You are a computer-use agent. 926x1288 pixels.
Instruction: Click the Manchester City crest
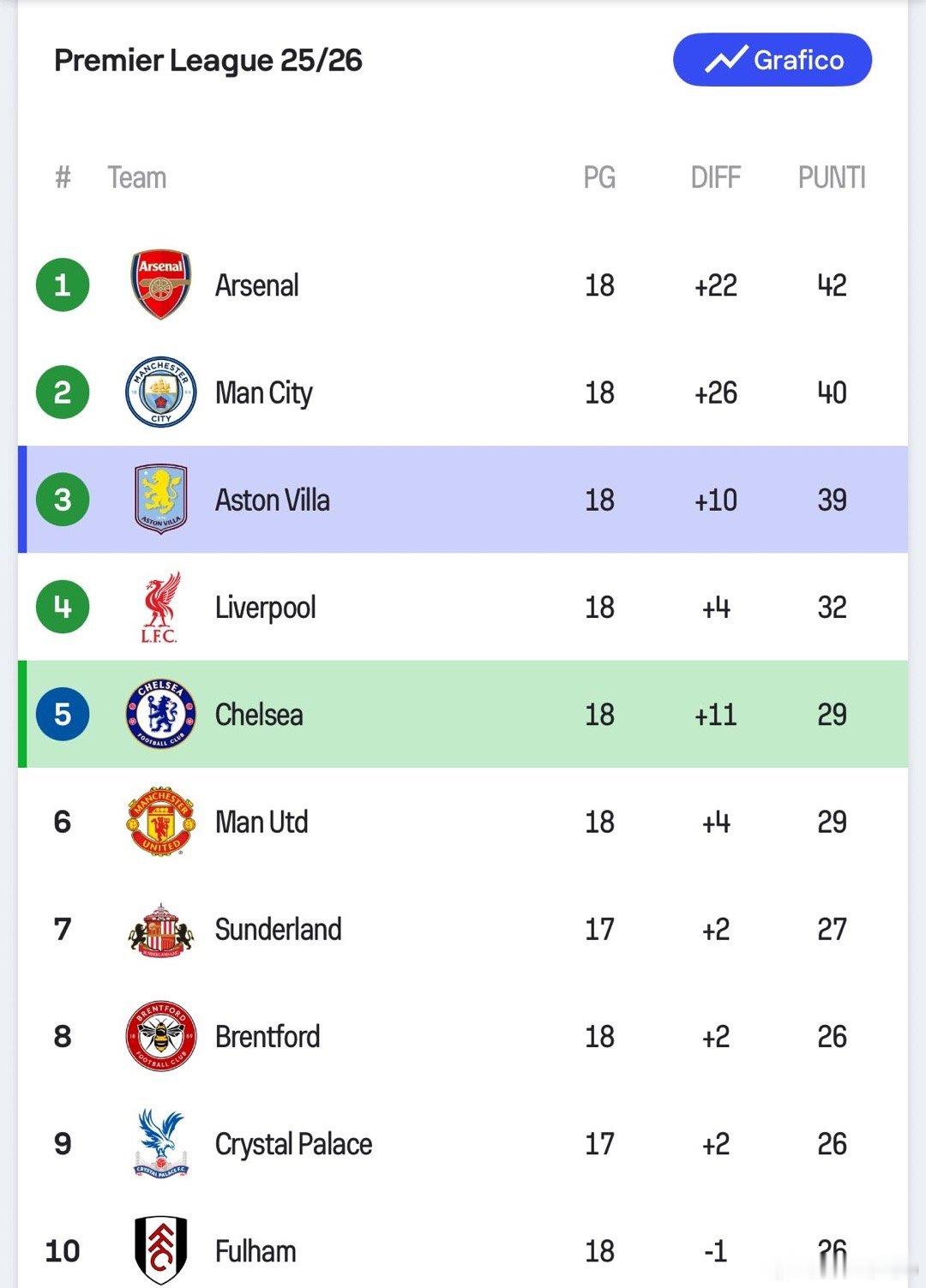tap(160, 392)
